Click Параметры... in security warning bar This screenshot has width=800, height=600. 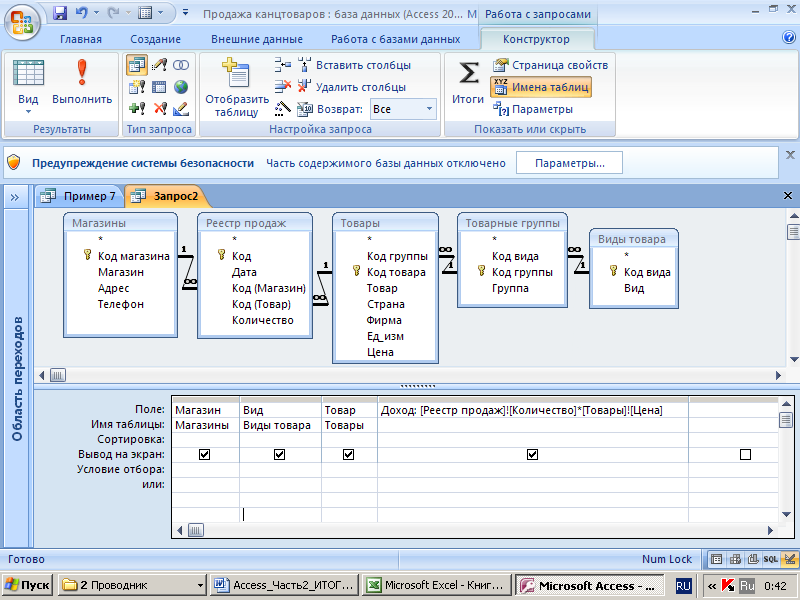(x=569, y=163)
